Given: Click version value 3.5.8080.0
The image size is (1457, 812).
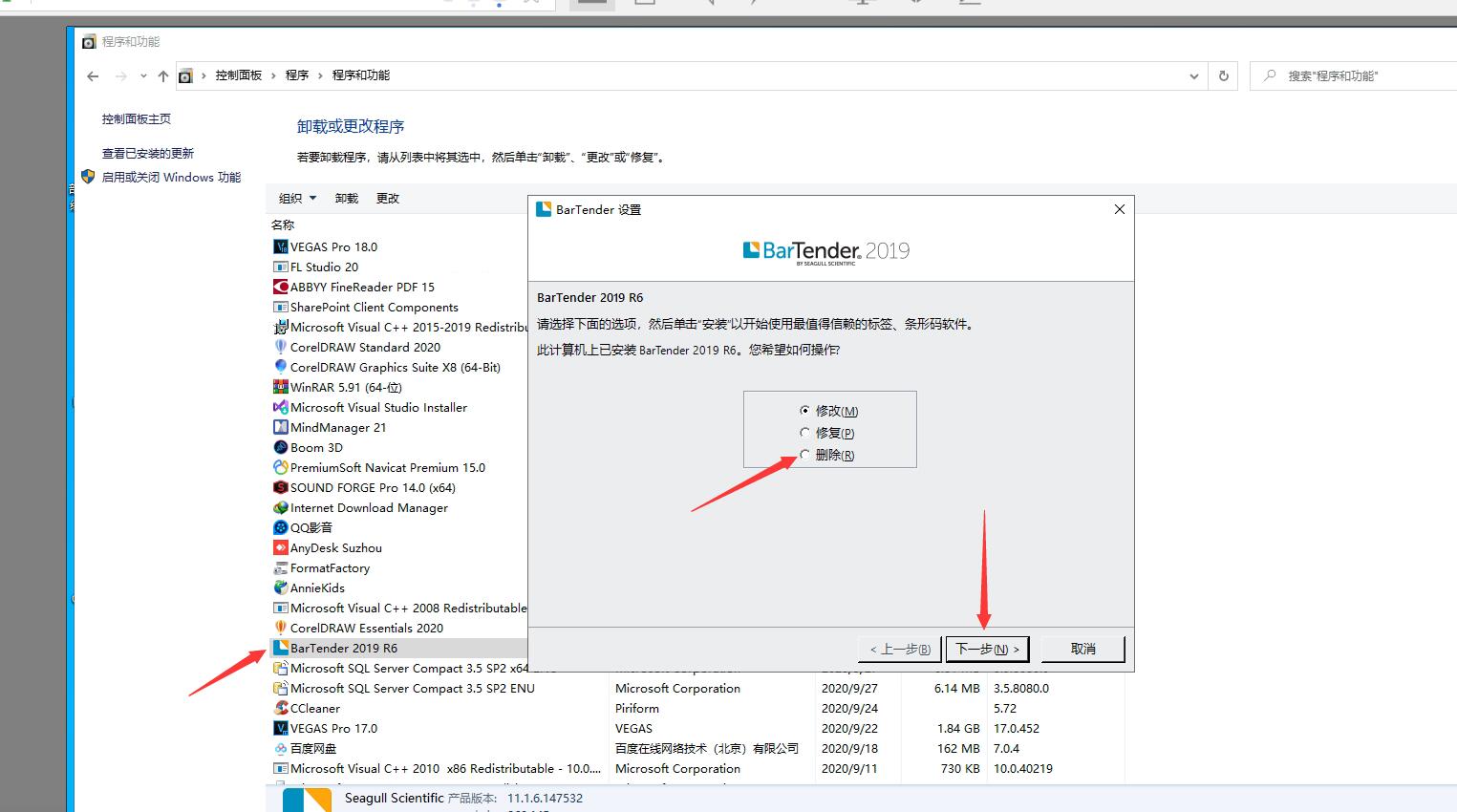Looking at the screenshot, I should 1021,689.
